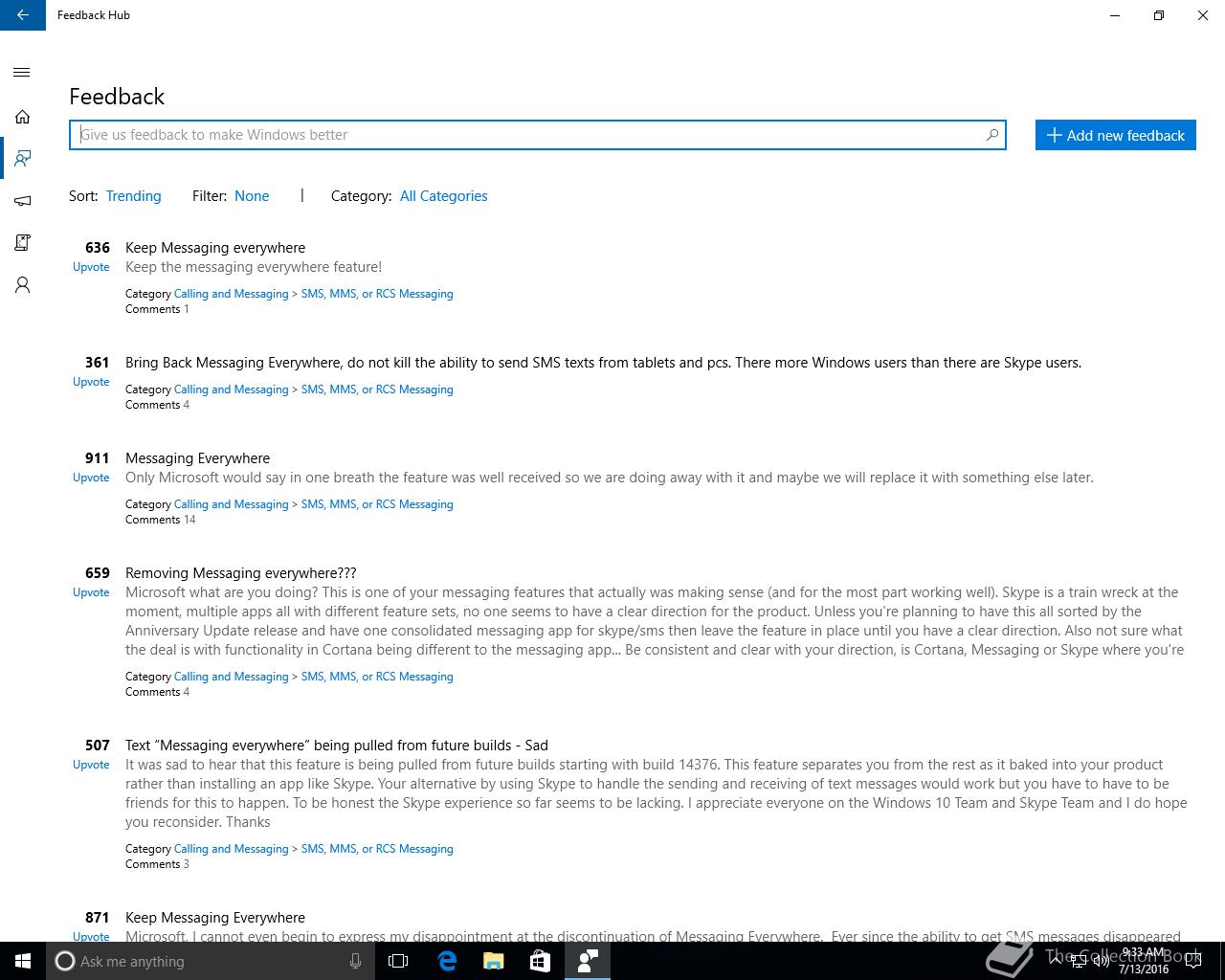Open 'Keep Messaging Everywhere' 871-vote feedback title

215,918
